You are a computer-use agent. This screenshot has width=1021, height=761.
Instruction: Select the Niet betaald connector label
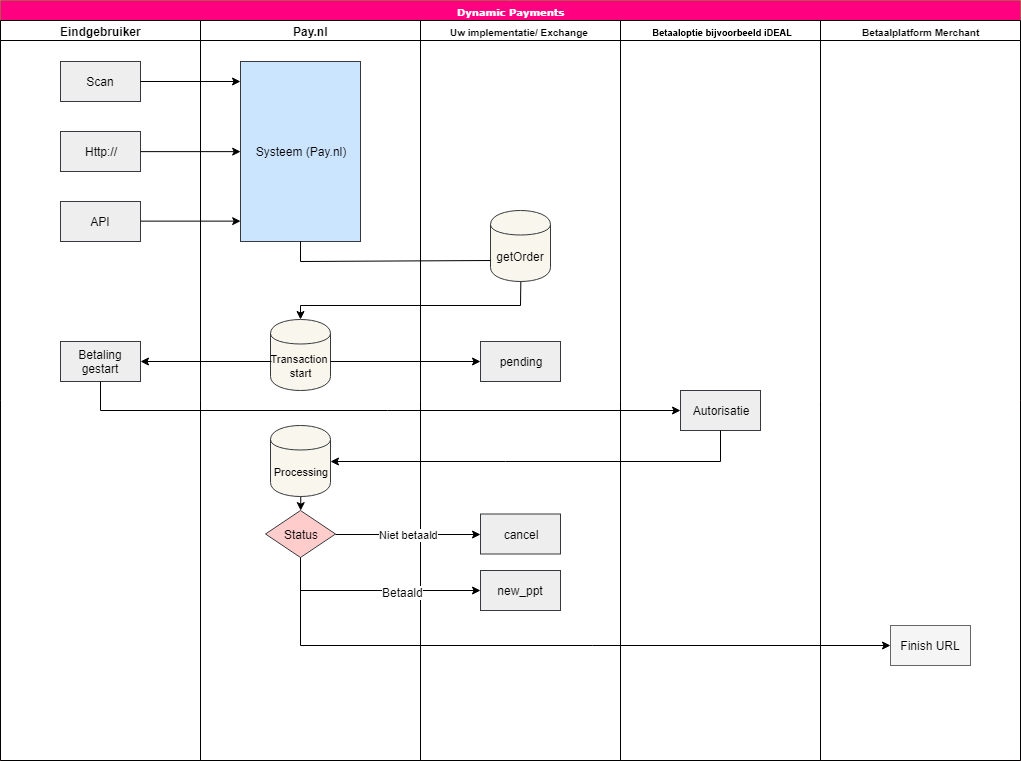(x=408, y=535)
